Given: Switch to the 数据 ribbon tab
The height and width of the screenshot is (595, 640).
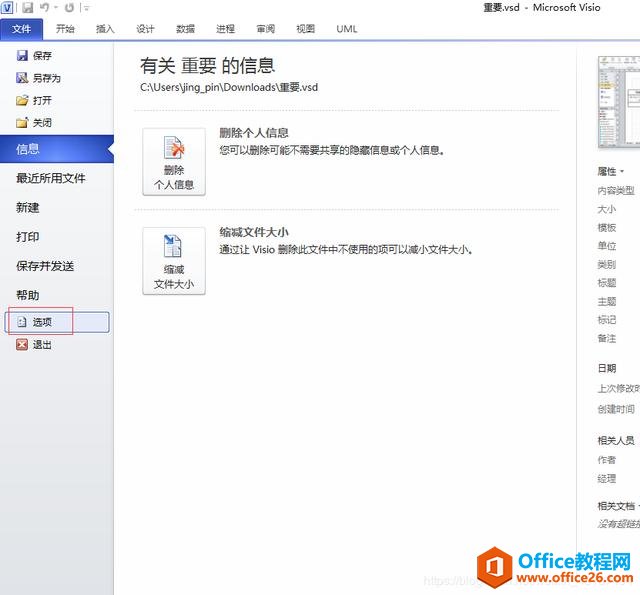Looking at the screenshot, I should point(185,29).
